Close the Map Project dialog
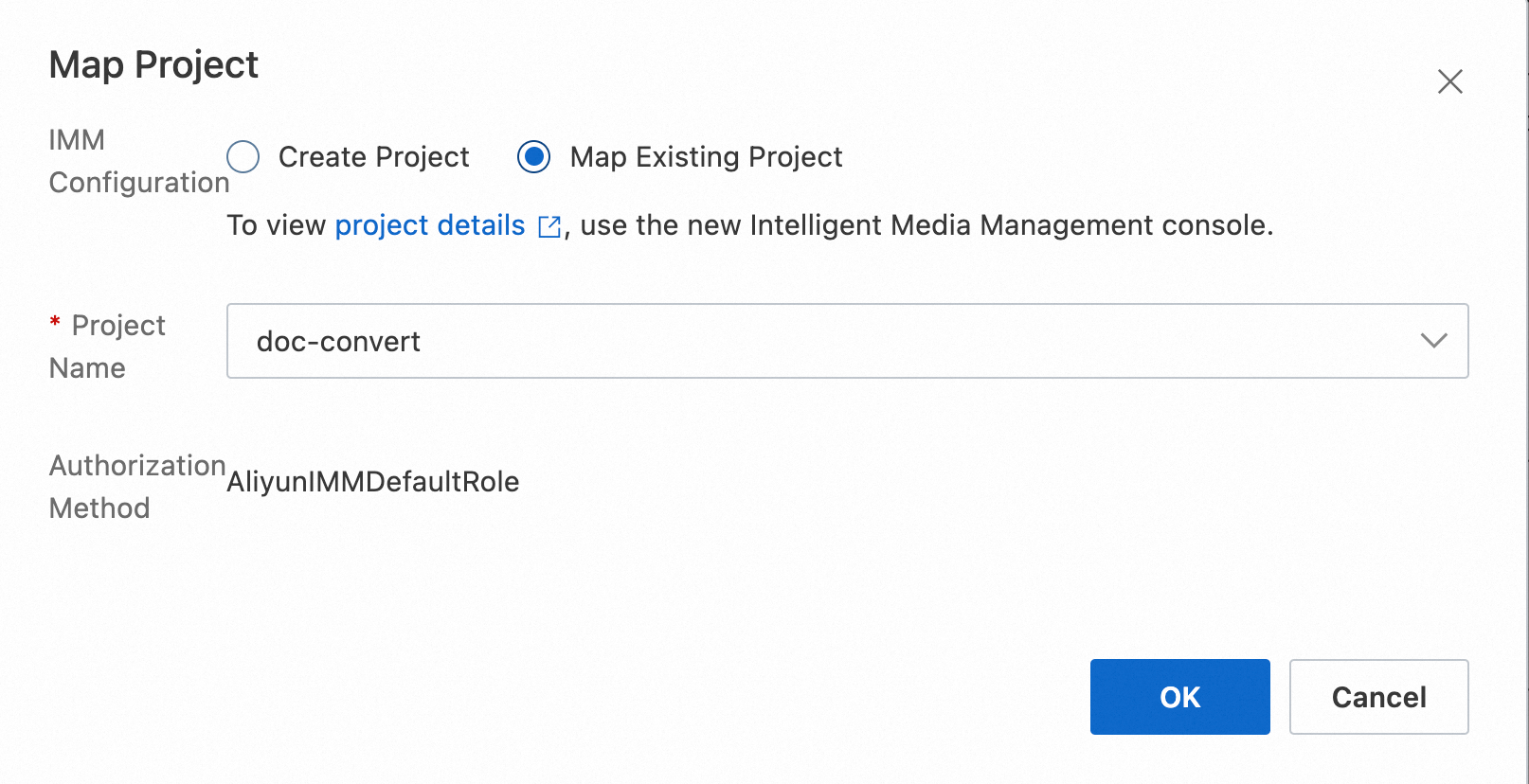This screenshot has height=784, width=1529. point(1449,81)
